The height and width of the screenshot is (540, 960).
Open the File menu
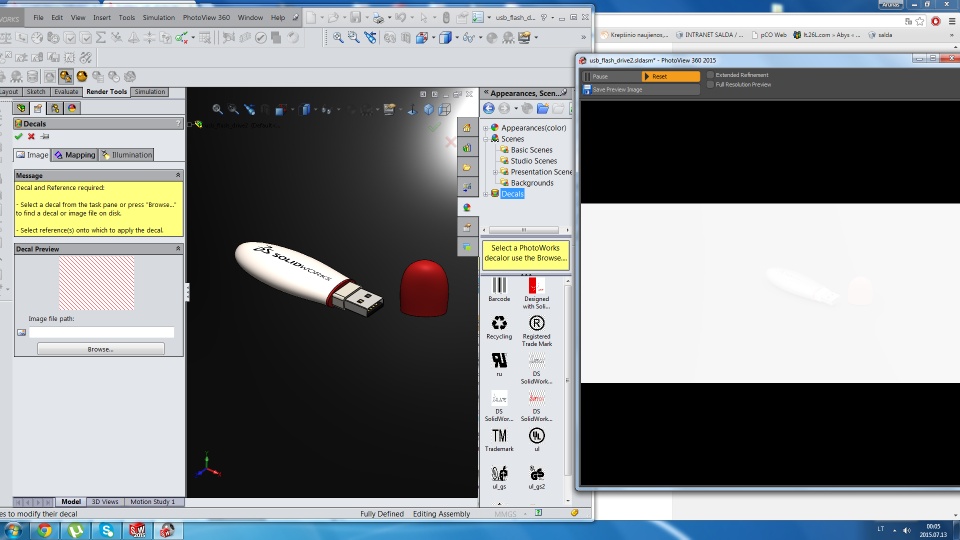[x=38, y=18]
